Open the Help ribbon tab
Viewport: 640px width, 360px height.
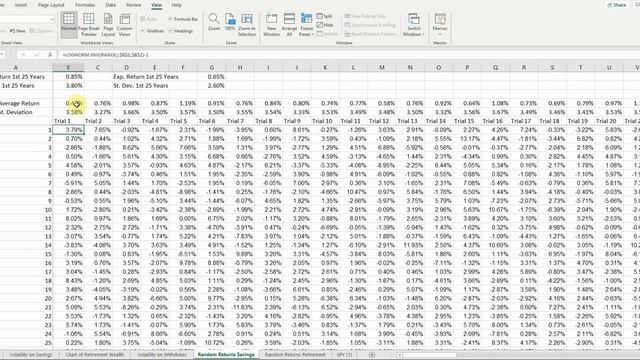176,5
